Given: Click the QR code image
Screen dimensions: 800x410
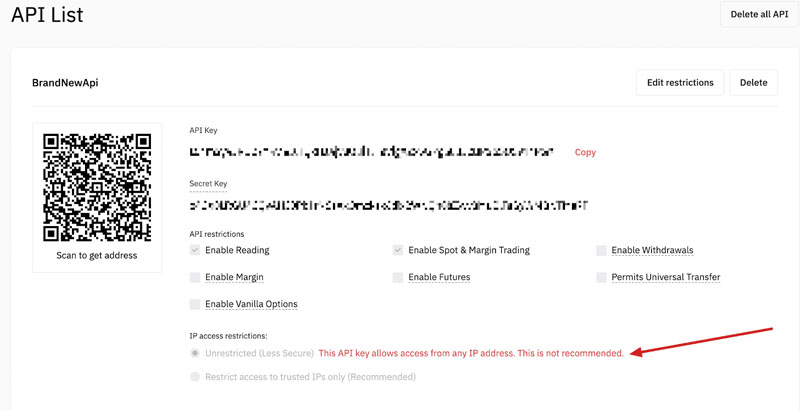Looking at the screenshot, I should [97, 187].
